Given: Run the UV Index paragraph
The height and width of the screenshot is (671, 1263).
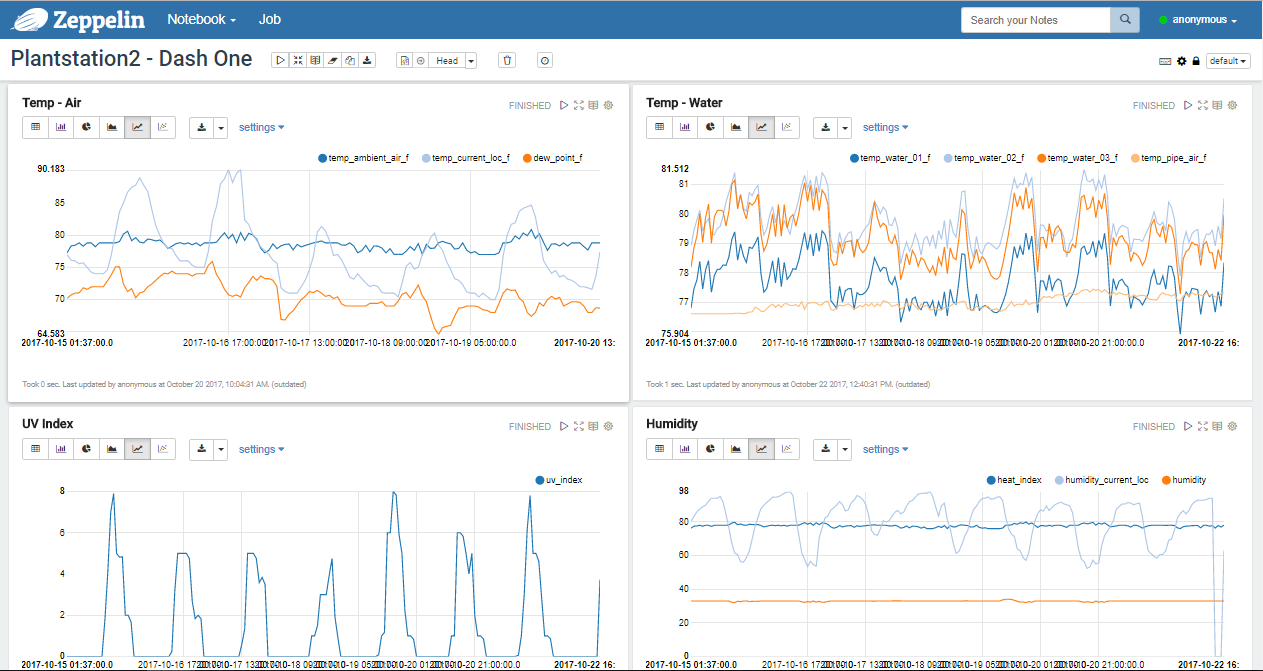Looking at the screenshot, I should tap(564, 426).
